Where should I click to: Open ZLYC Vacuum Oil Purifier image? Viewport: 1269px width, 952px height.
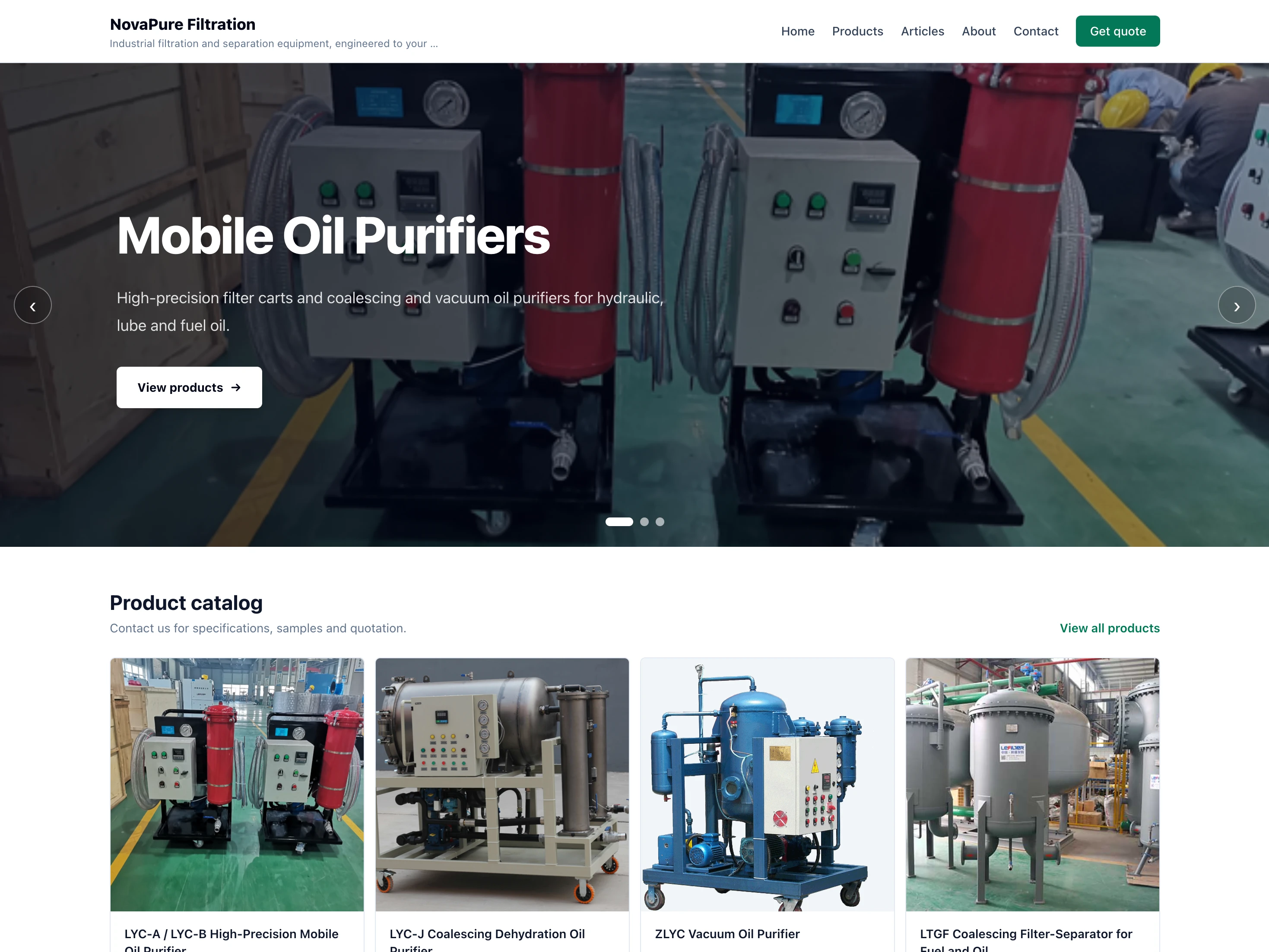[x=767, y=784]
